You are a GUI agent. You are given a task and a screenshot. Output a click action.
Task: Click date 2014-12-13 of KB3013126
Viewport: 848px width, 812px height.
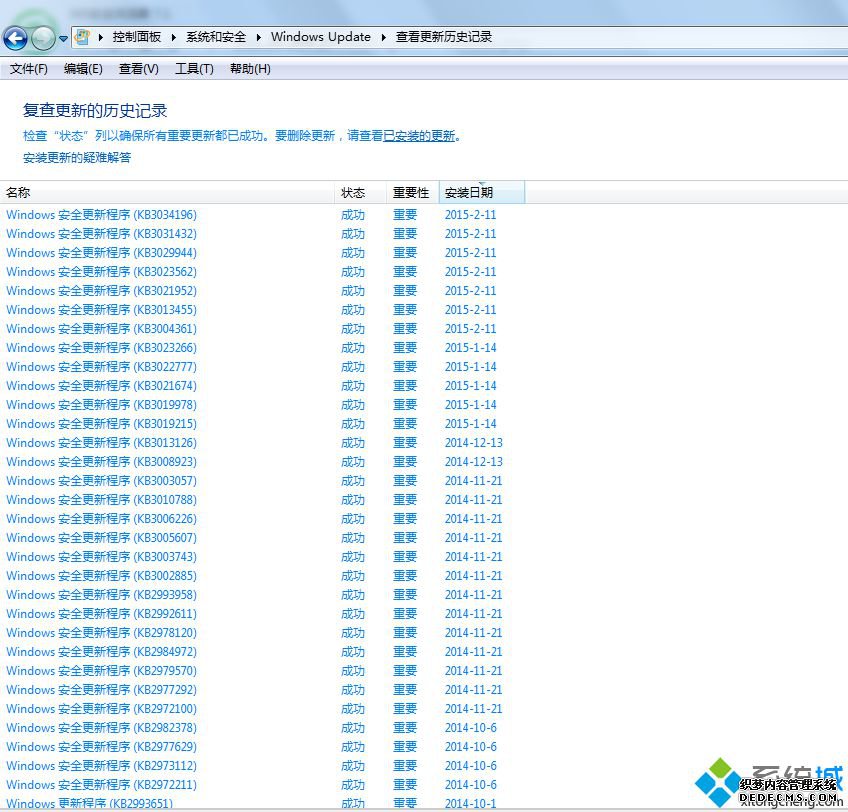tap(473, 443)
